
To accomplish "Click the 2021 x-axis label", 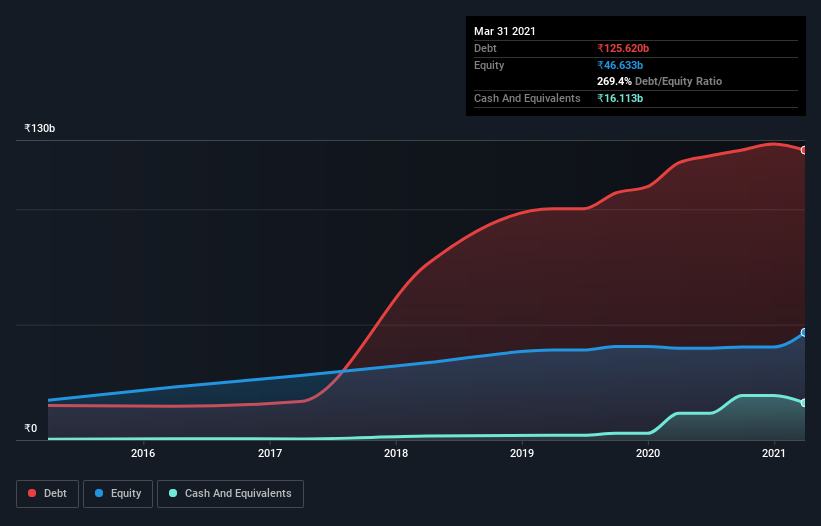I will coord(774,453).
